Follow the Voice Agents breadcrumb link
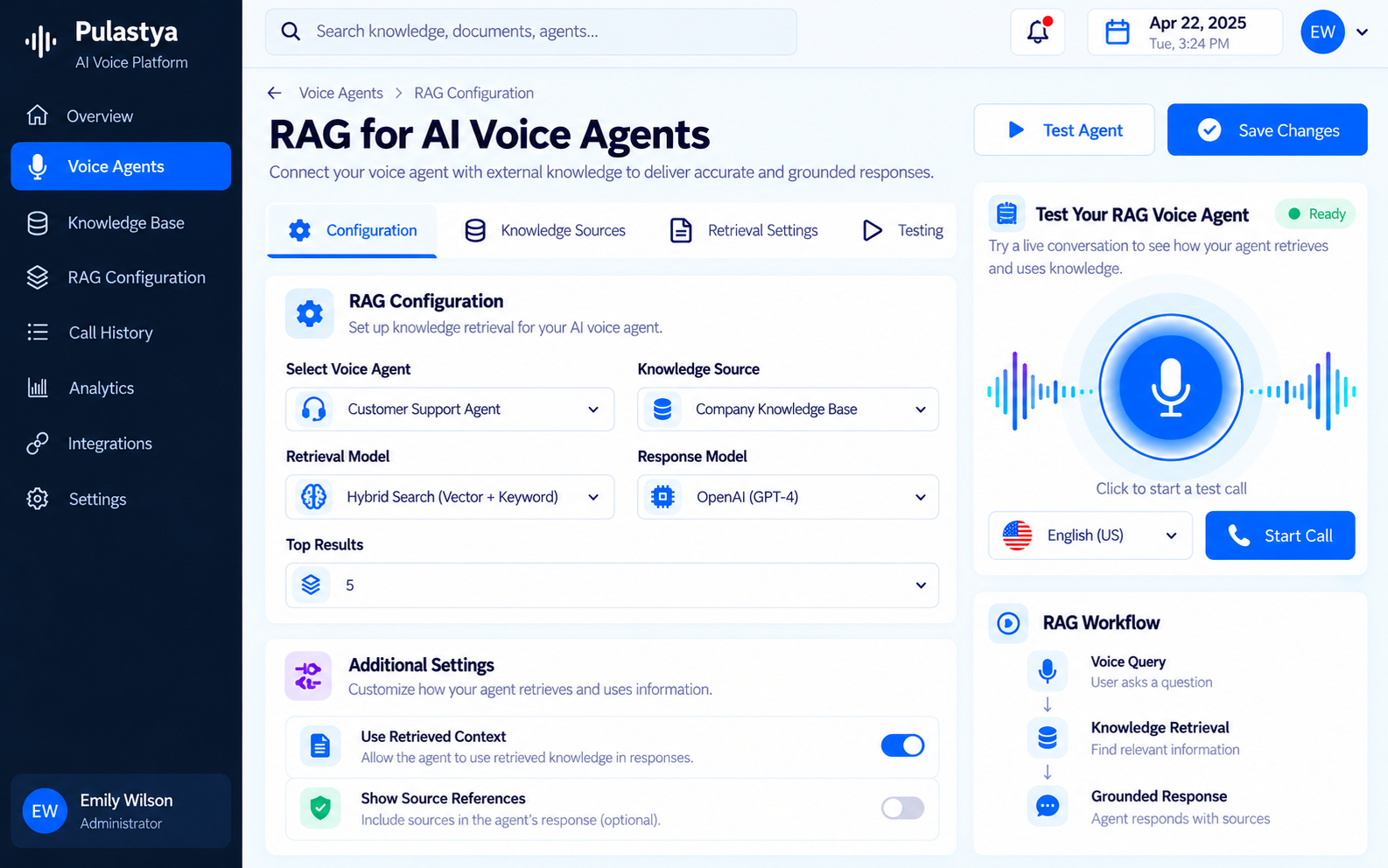The image size is (1388, 868). point(341,93)
